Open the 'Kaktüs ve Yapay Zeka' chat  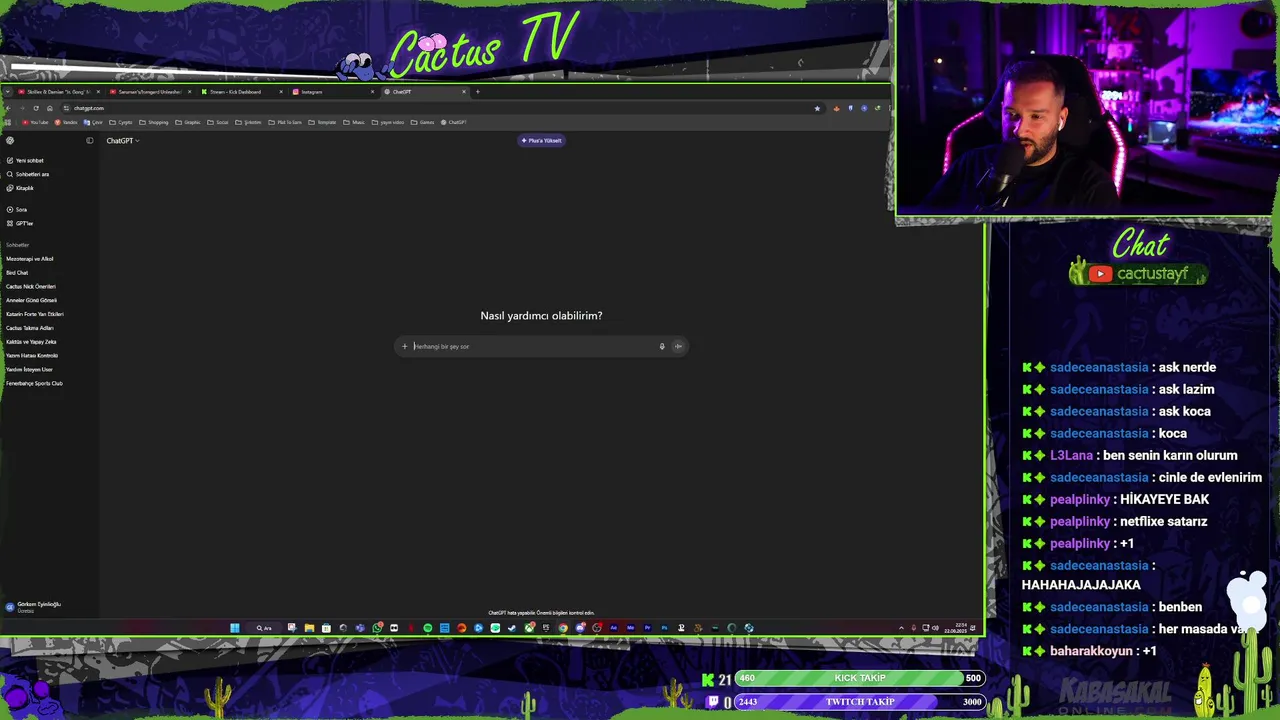(x=31, y=342)
